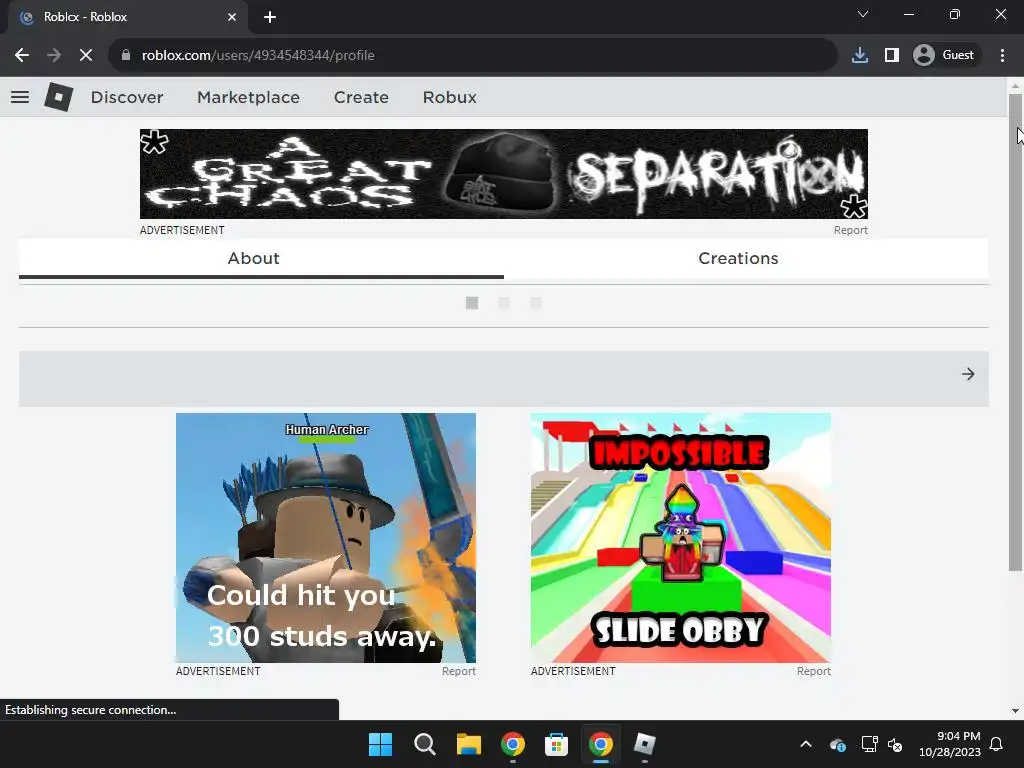Open a new browser tab

270,17
